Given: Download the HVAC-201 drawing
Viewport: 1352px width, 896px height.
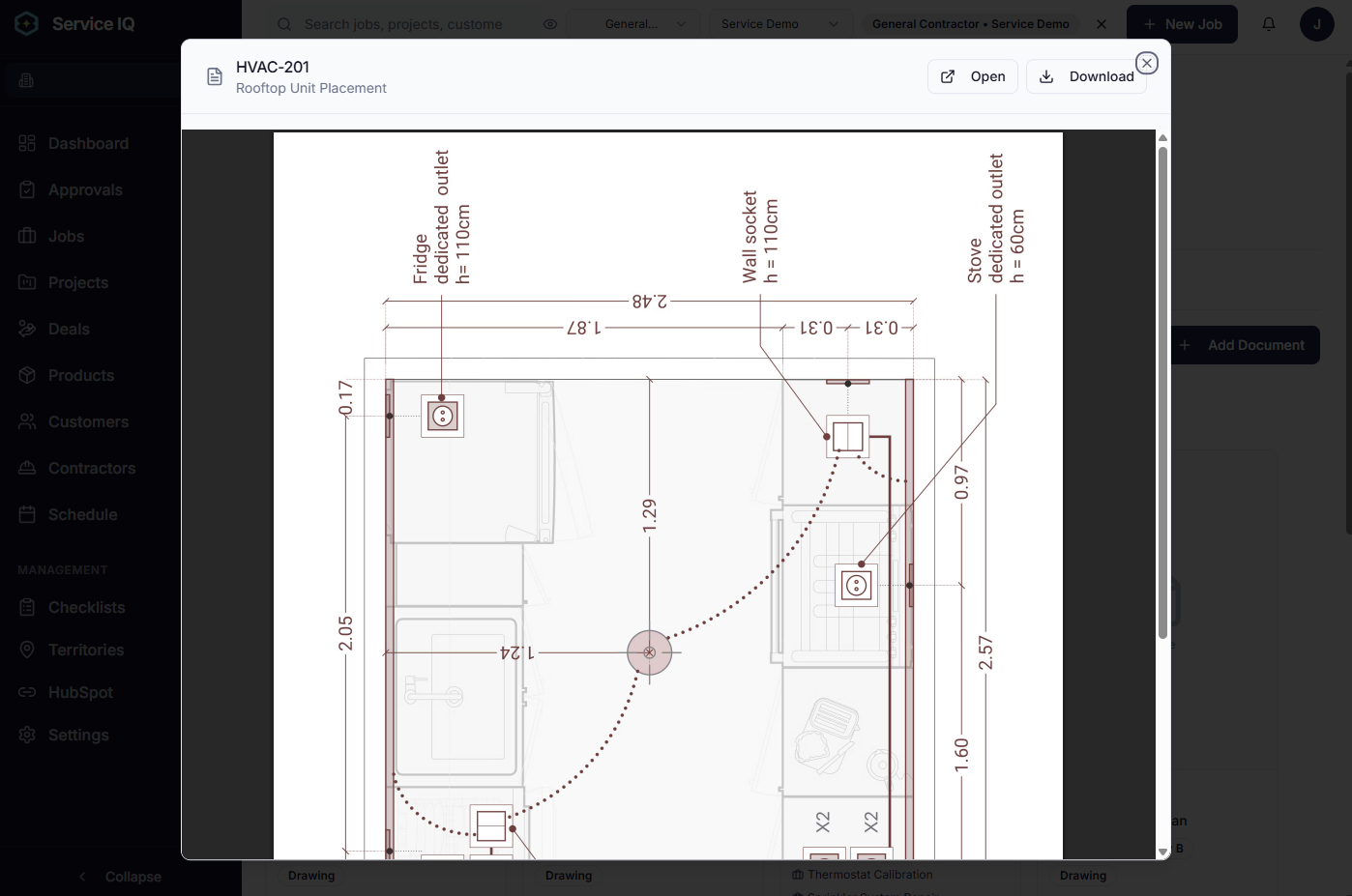Looking at the screenshot, I should [x=1086, y=76].
